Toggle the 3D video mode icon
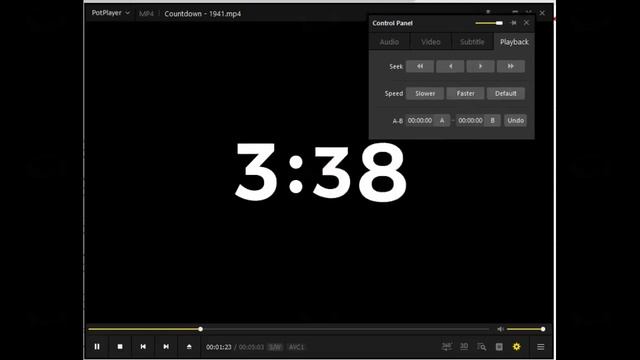Image resolution: width=640 pixels, height=360 pixels. click(464, 347)
